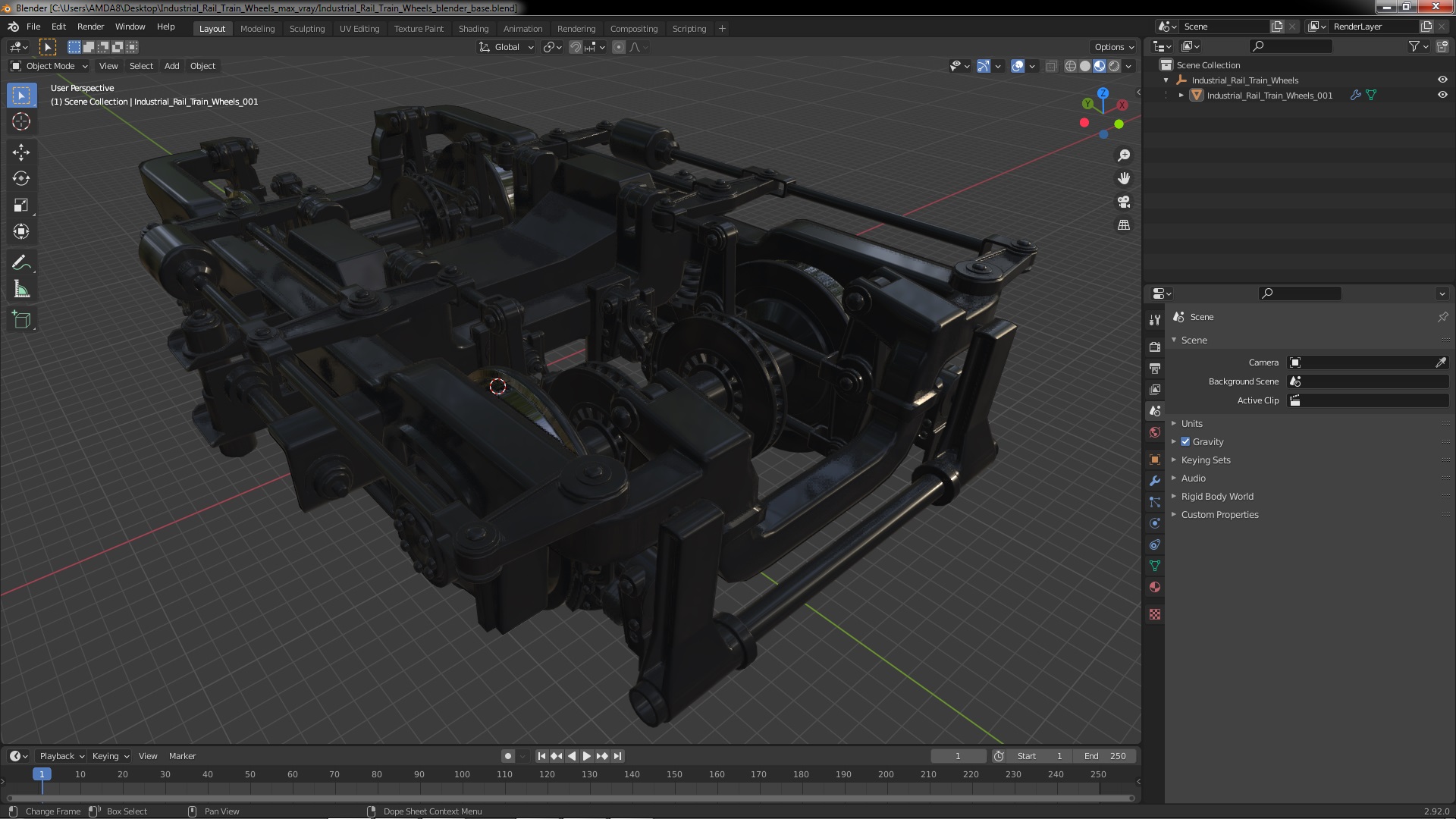Open the File menu
The width and height of the screenshot is (1456, 819).
tap(33, 27)
